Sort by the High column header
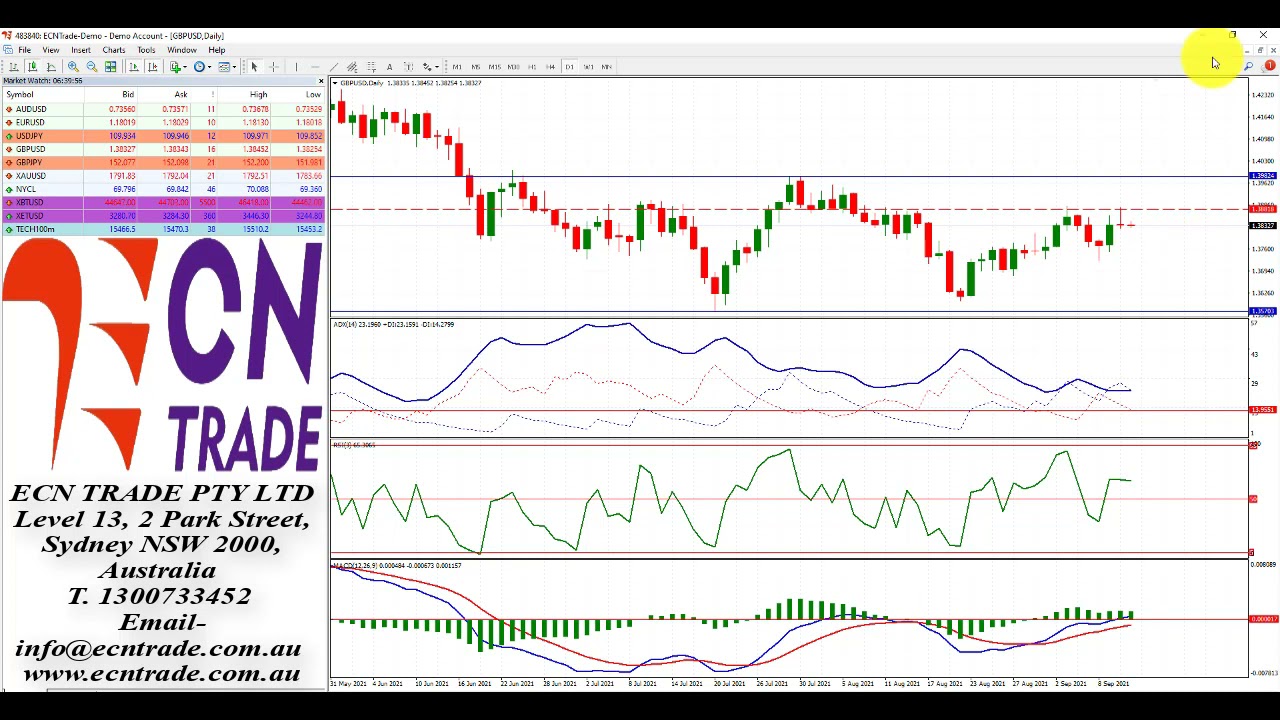 246,95
